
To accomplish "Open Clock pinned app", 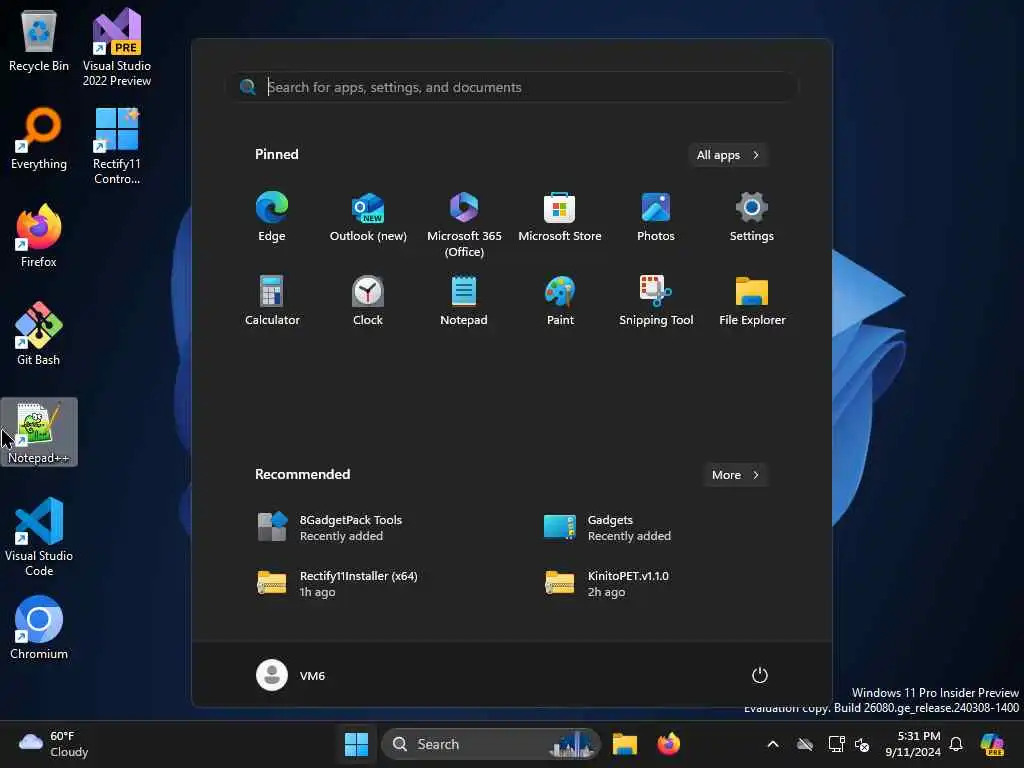I will [x=368, y=300].
